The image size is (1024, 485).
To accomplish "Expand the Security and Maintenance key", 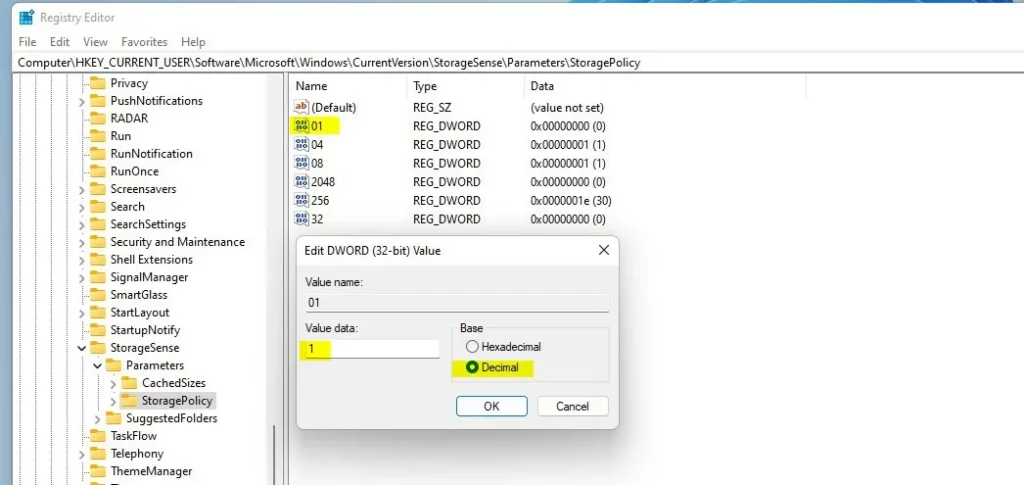I will pyautogui.click(x=82, y=242).
